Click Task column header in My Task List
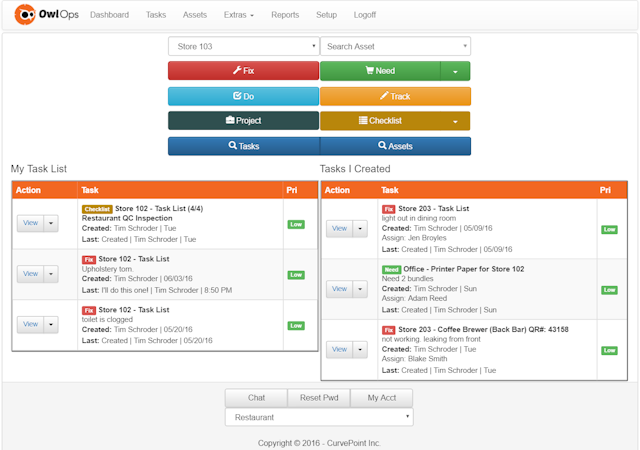640x450 pixels. tap(90, 190)
